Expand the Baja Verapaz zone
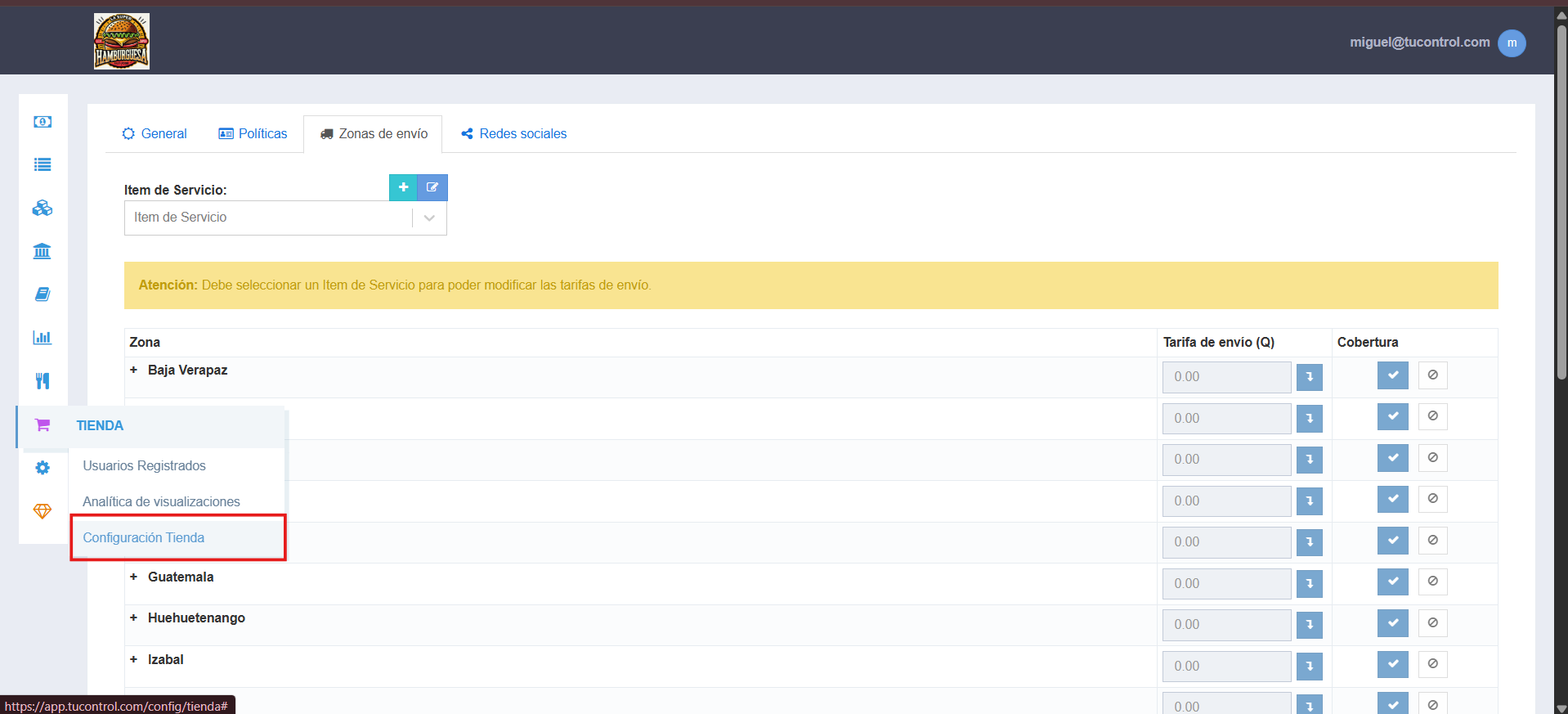Screen dimensions: 1568x714 coord(133,370)
